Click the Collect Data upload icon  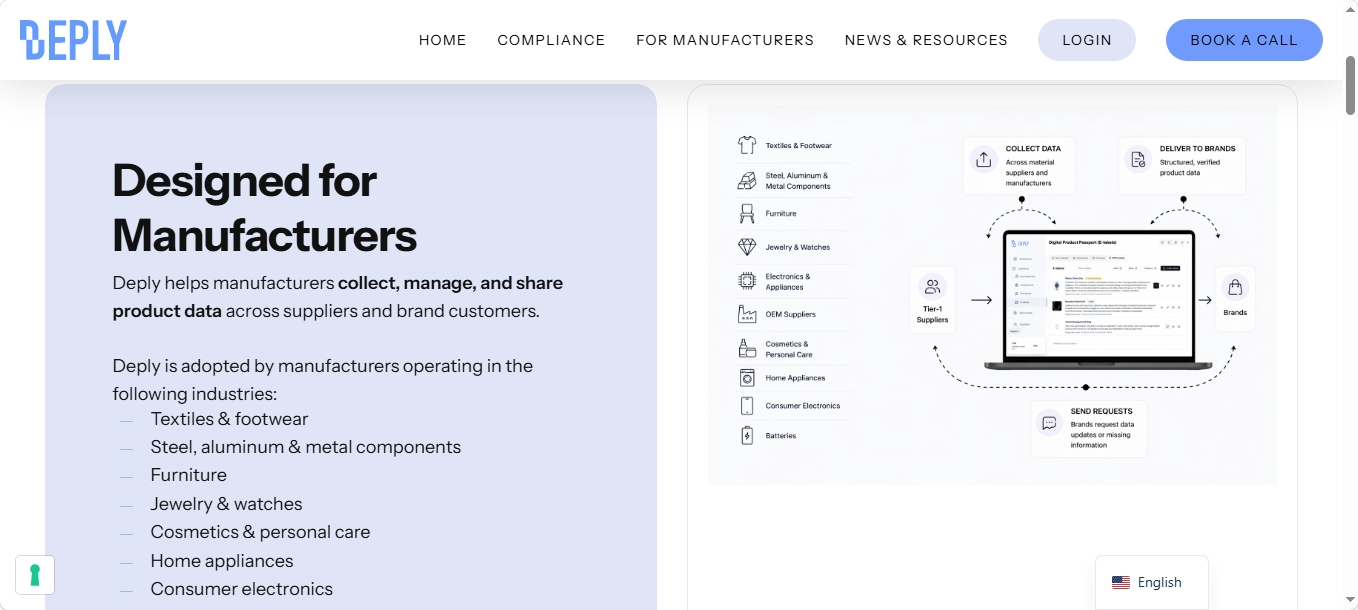tap(983, 159)
